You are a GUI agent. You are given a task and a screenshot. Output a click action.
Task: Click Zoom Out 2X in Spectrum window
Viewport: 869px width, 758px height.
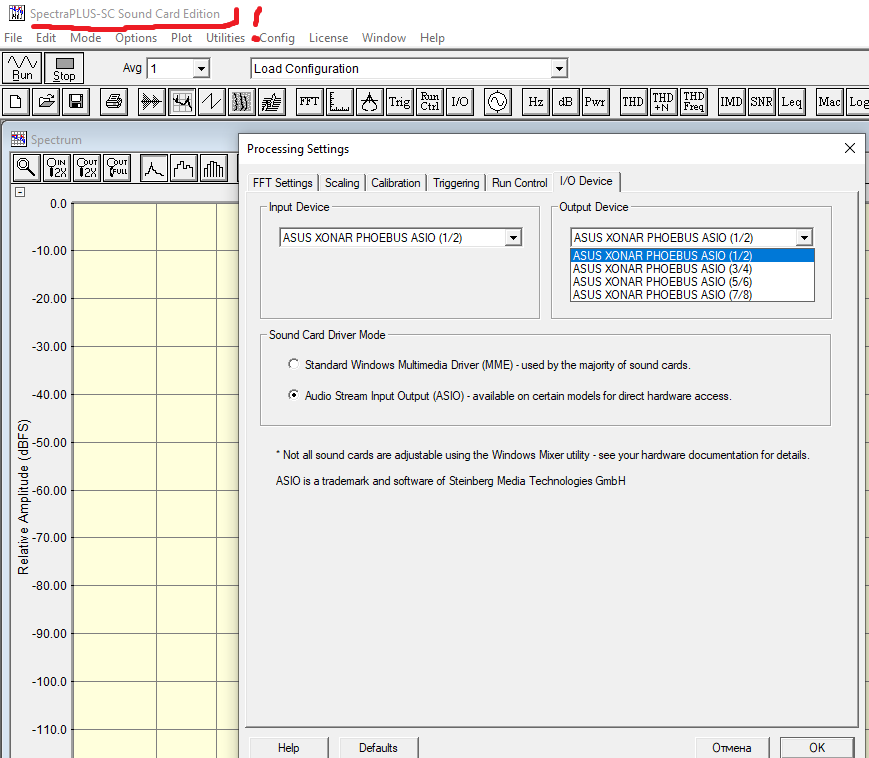pyautogui.click(x=87, y=167)
